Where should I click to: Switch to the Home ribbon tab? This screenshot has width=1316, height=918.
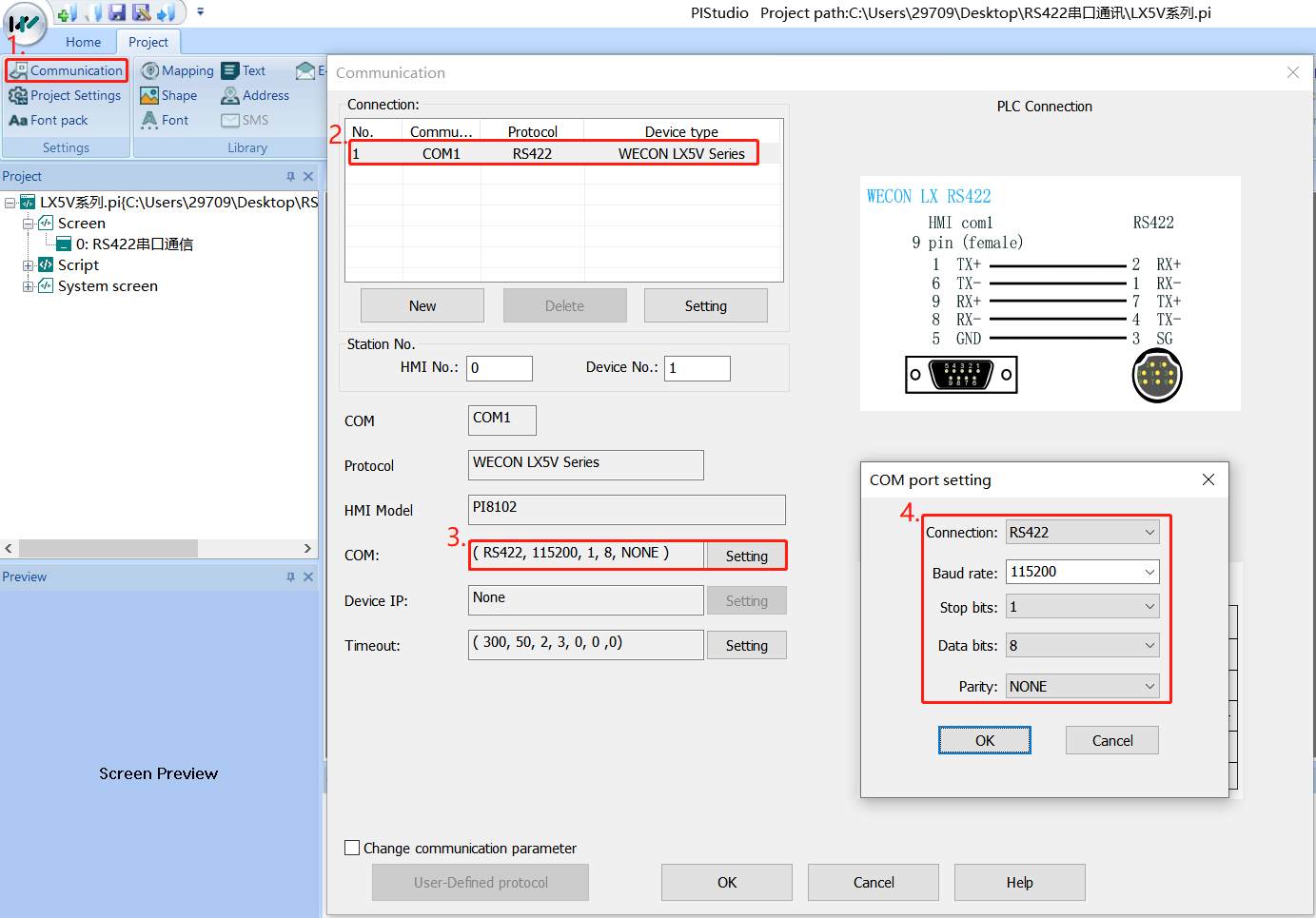83,42
